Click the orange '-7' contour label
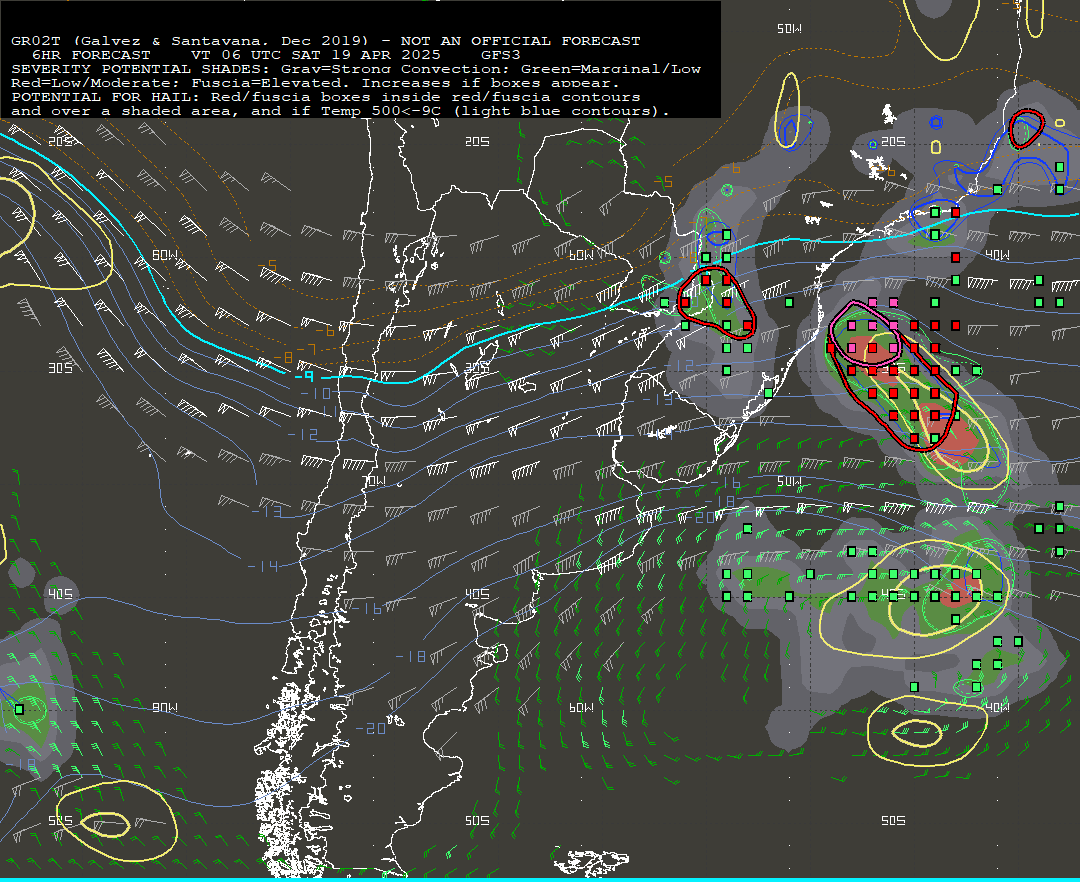The image size is (1080, 882). 306,349
